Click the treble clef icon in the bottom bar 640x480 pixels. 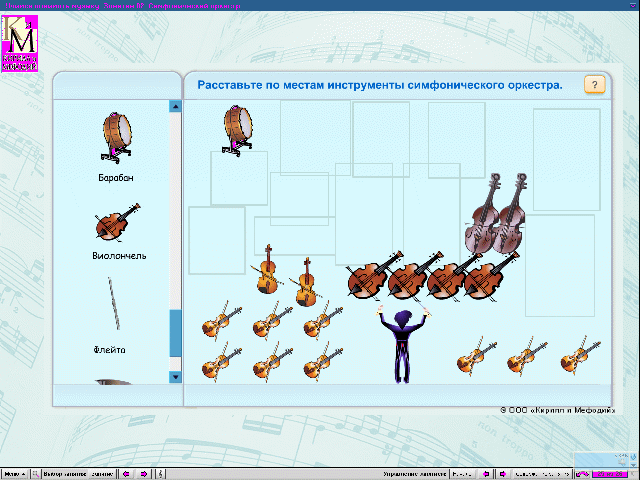point(162,474)
